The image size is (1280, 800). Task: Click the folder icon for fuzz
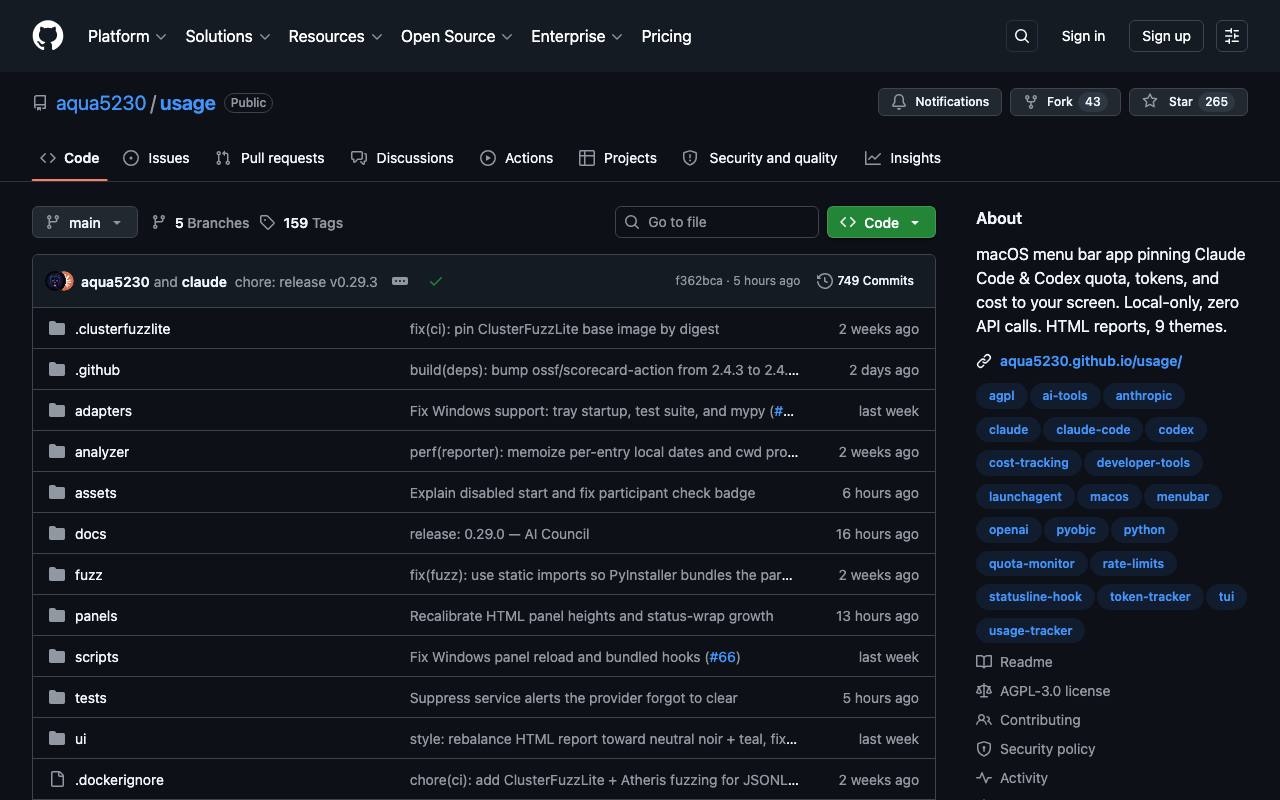(x=57, y=574)
